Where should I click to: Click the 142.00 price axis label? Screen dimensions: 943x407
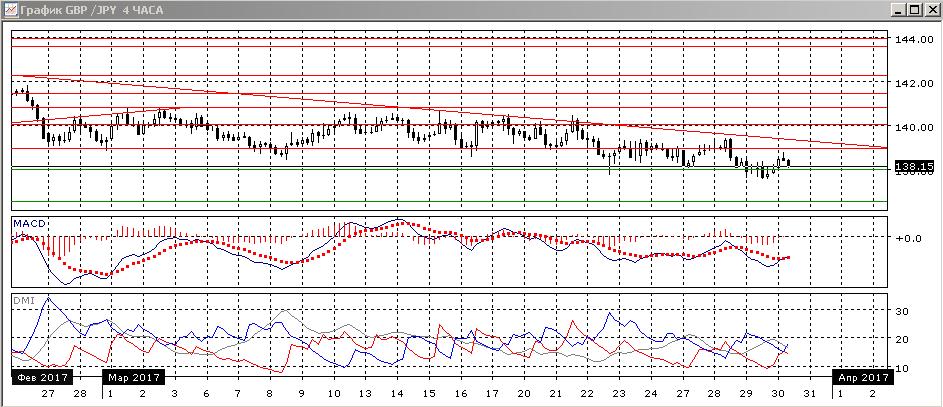pyautogui.click(x=915, y=84)
